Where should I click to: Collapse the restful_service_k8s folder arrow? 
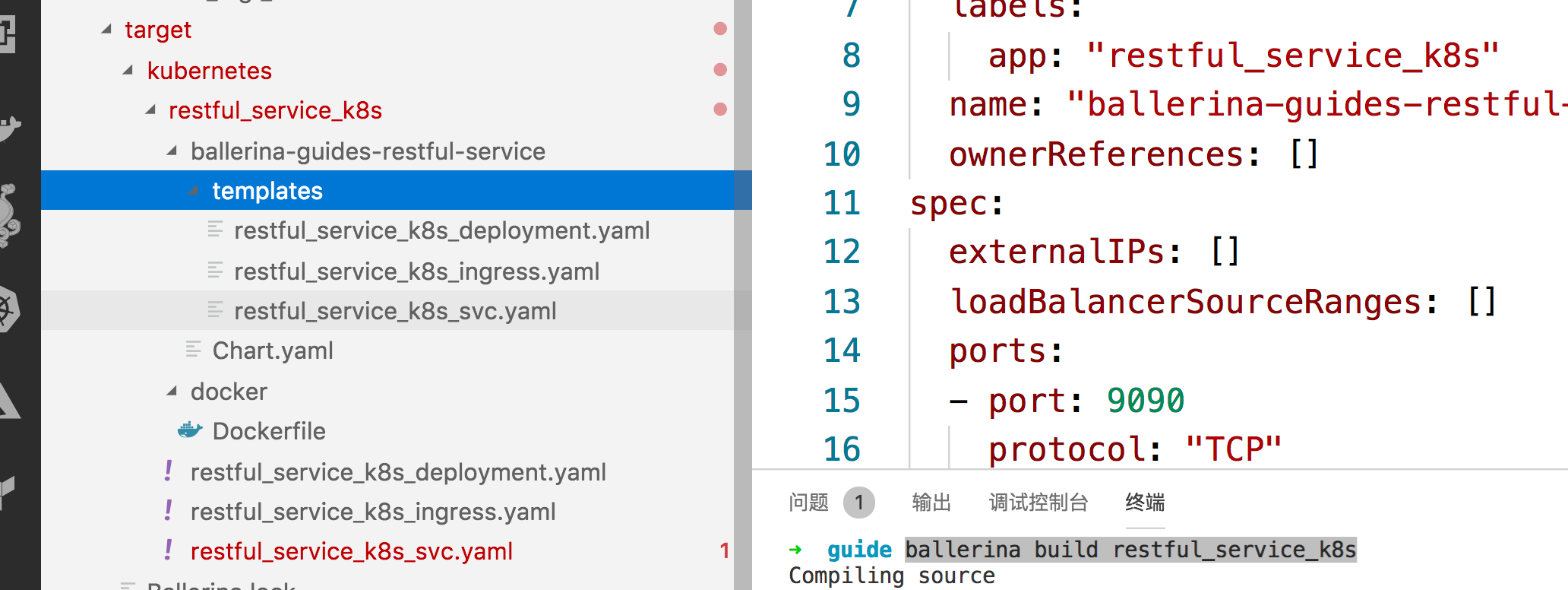tap(150, 110)
